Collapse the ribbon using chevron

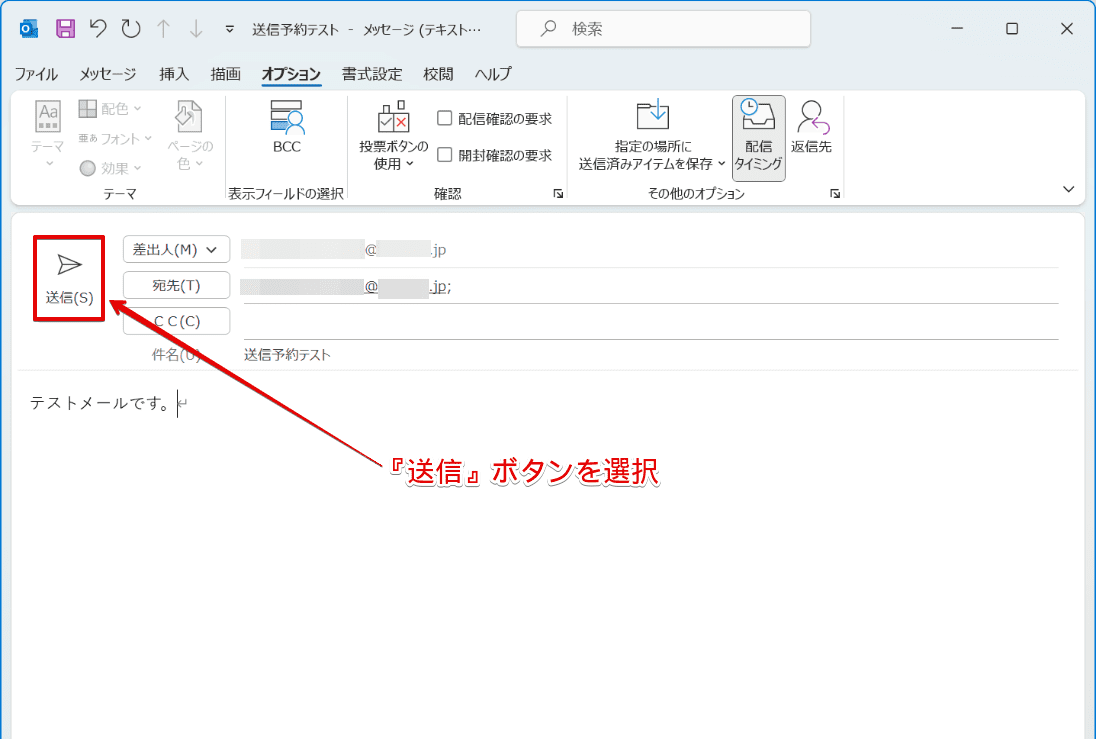pos(1068,189)
